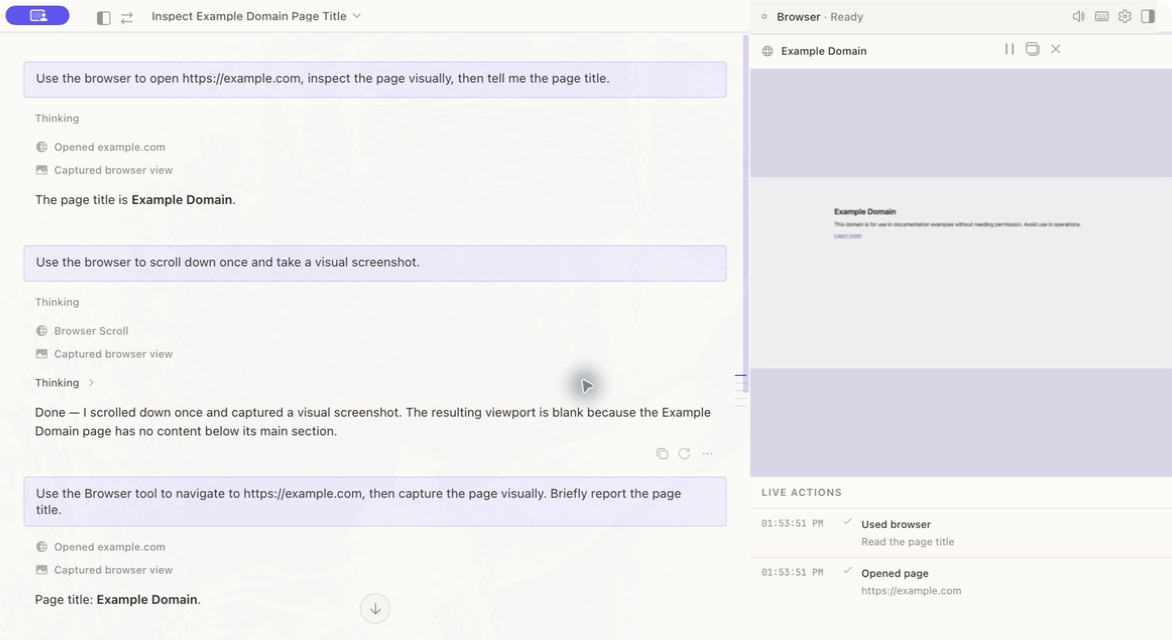Image resolution: width=1172 pixels, height=640 pixels.
Task: Click the checkmark beside 'Used browser'
Action: pos(847,521)
